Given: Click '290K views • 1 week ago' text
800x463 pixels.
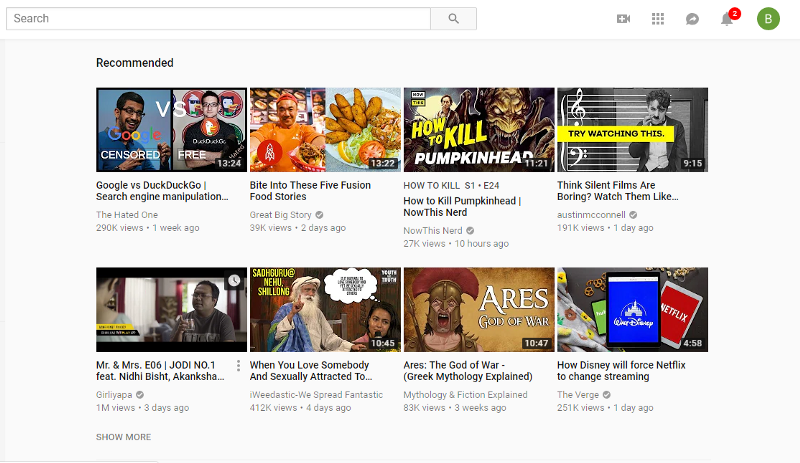Looking at the screenshot, I should point(147,228).
